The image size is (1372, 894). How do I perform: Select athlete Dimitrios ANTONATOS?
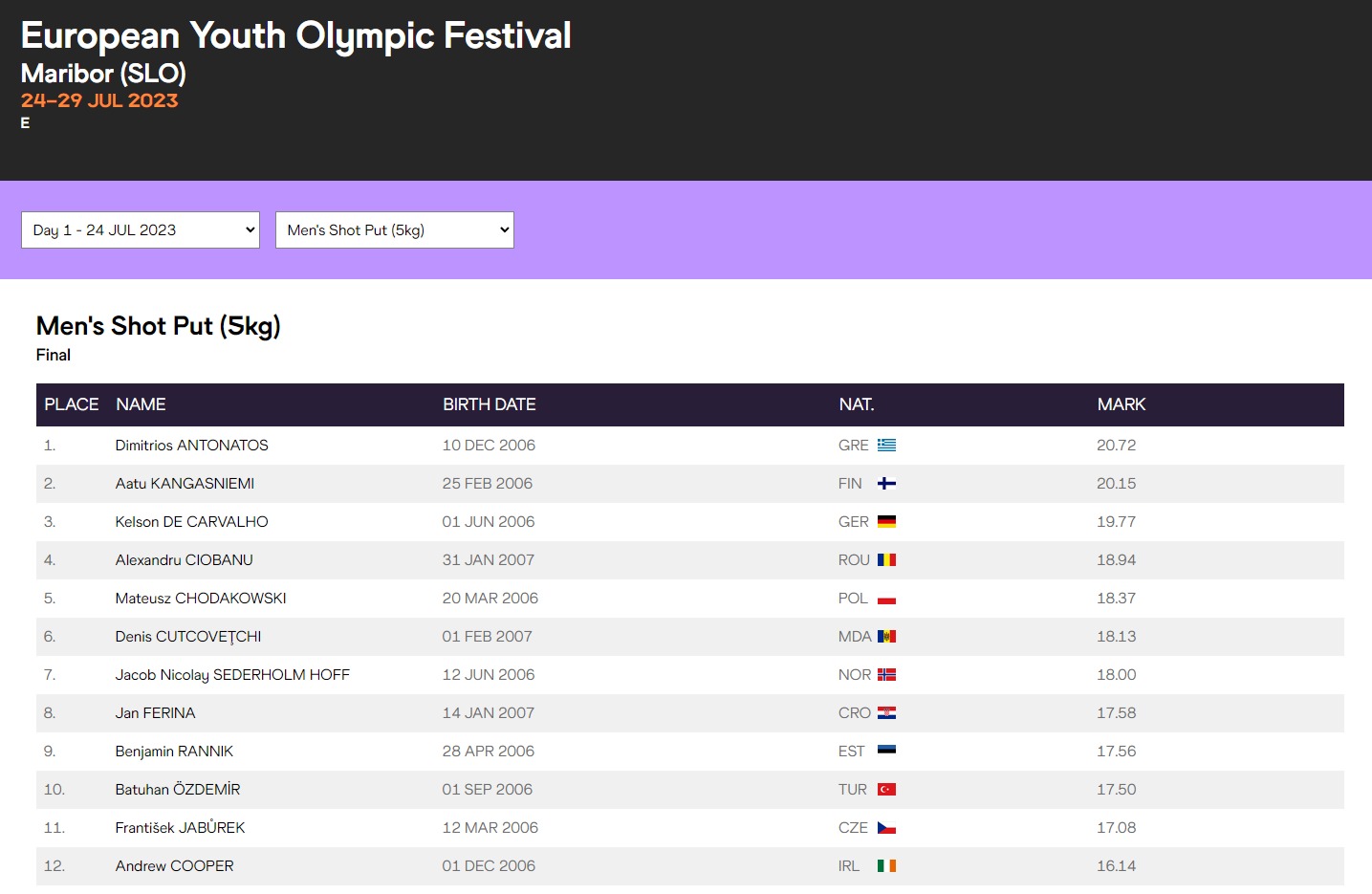pos(192,445)
